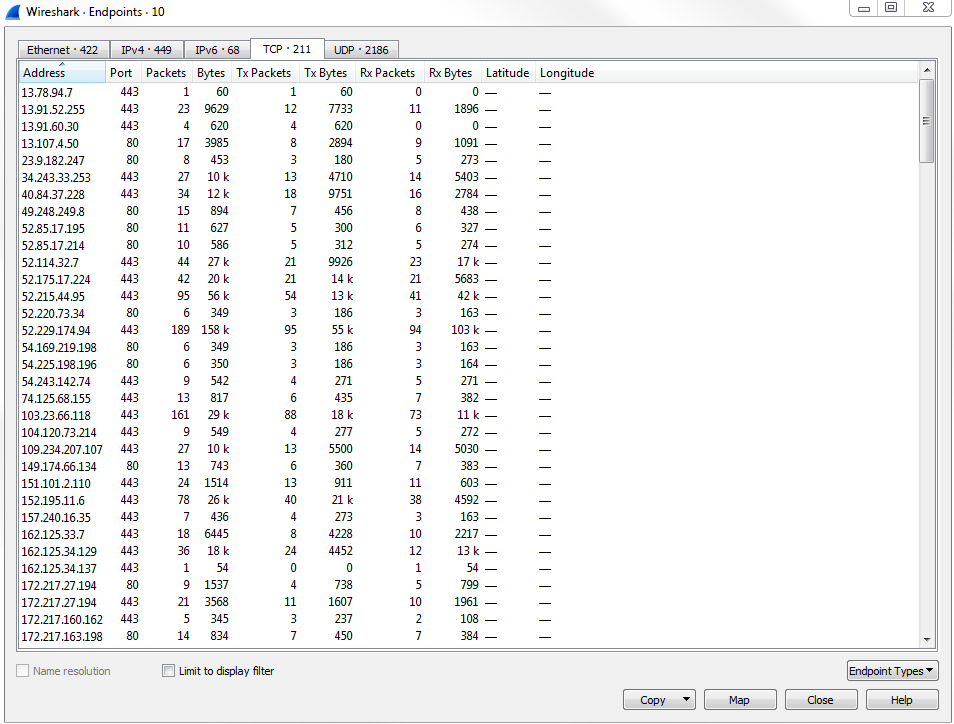Sort by the Address column header
954x724 pixels.
[x=62, y=72]
